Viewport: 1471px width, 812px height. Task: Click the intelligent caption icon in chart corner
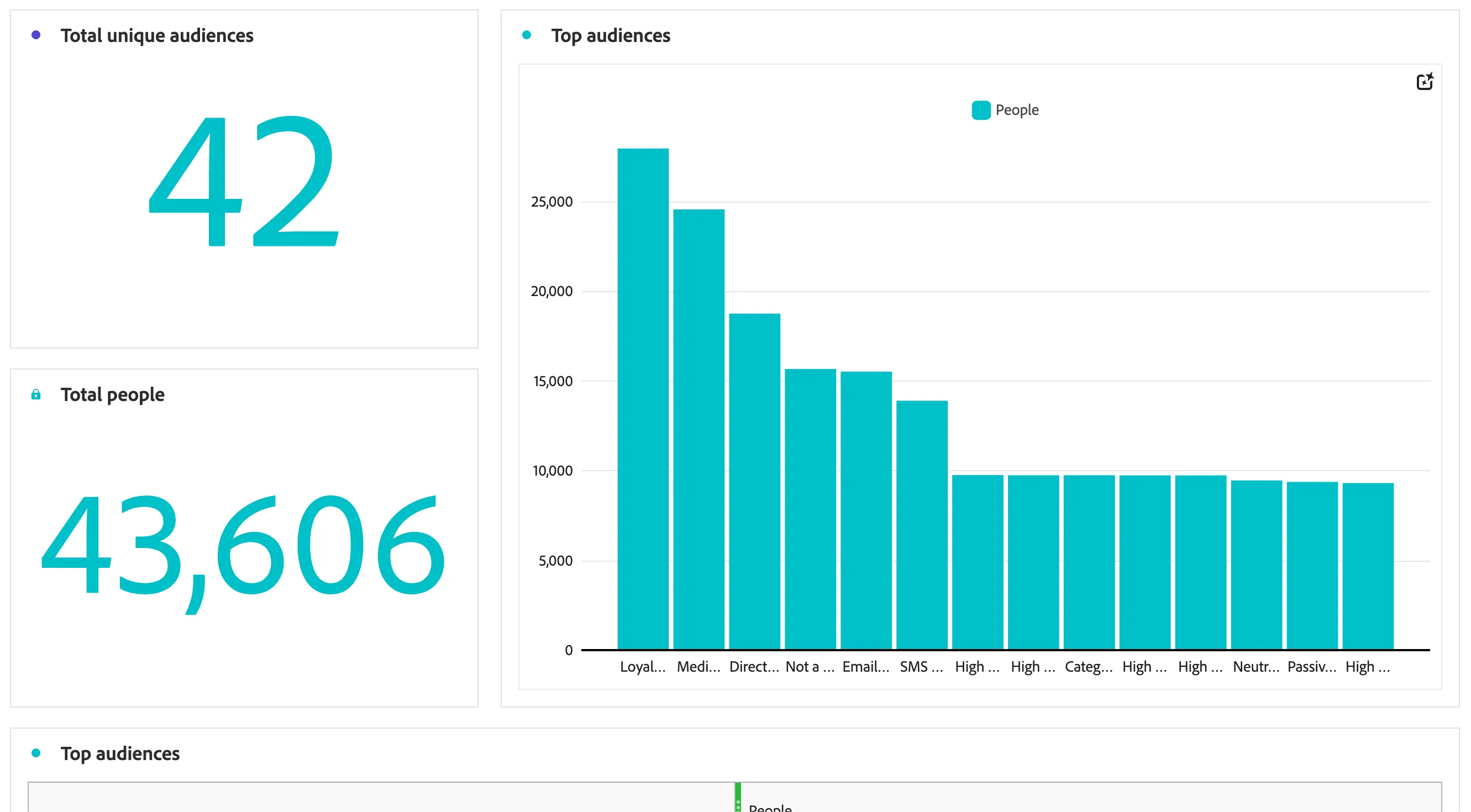click(1425, 82)
